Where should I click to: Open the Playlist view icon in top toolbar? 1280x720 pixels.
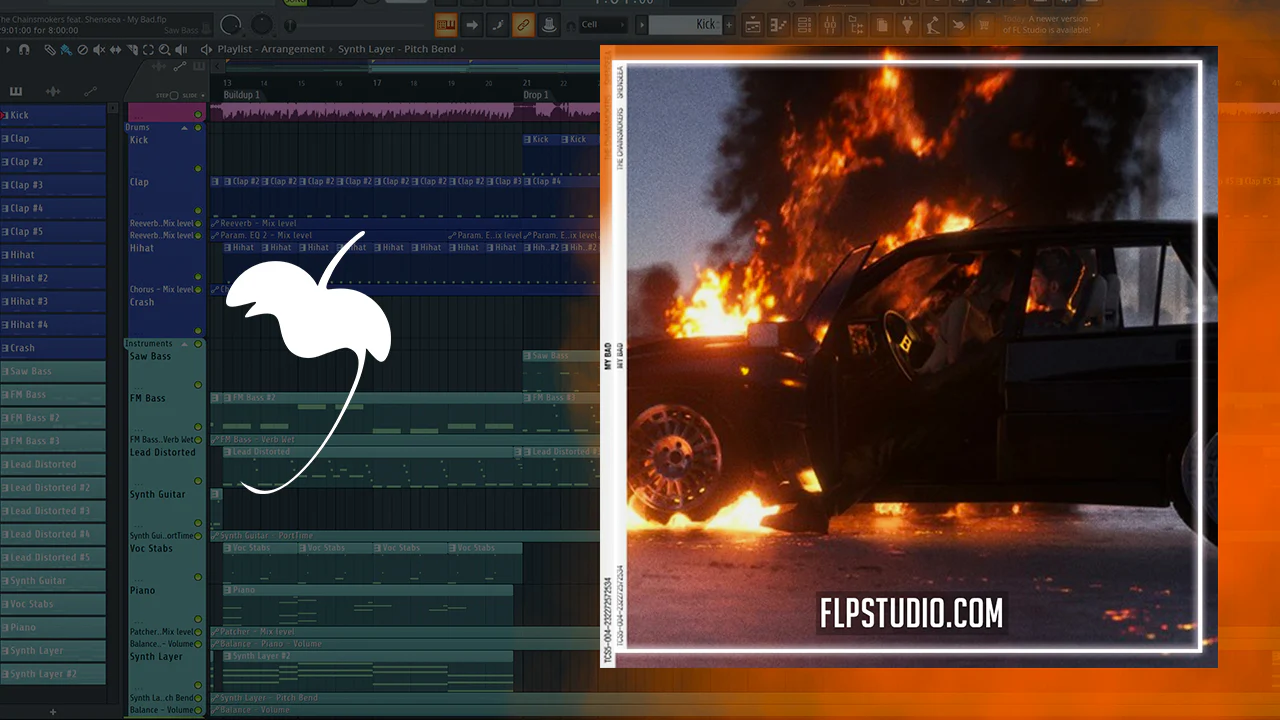coord(753,24)
